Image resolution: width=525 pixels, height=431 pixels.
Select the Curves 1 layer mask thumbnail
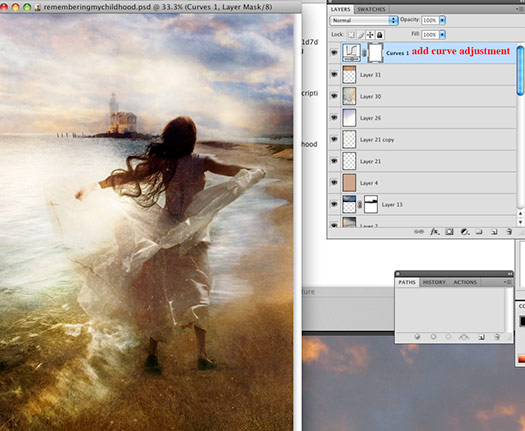click(375, 53)
